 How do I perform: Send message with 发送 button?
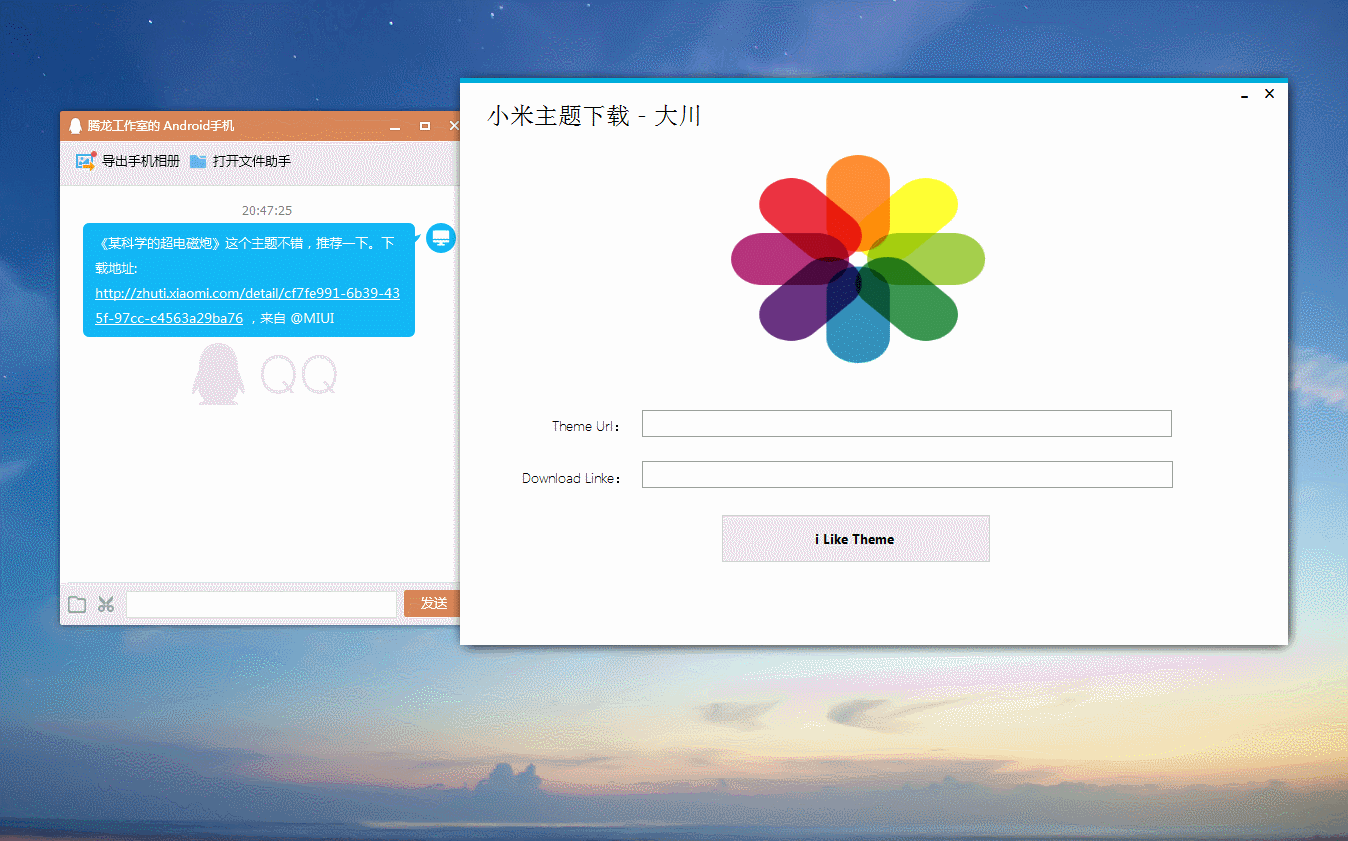click(x=432, y=604)
